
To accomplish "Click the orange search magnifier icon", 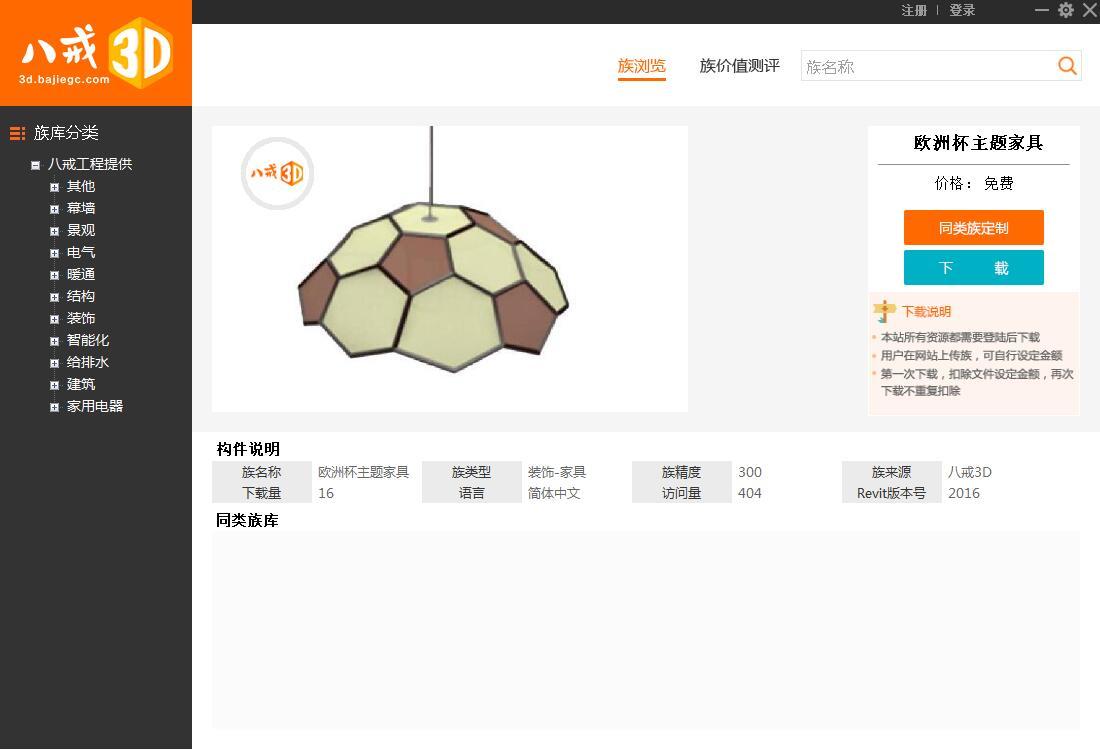I will click(1066, 65).
